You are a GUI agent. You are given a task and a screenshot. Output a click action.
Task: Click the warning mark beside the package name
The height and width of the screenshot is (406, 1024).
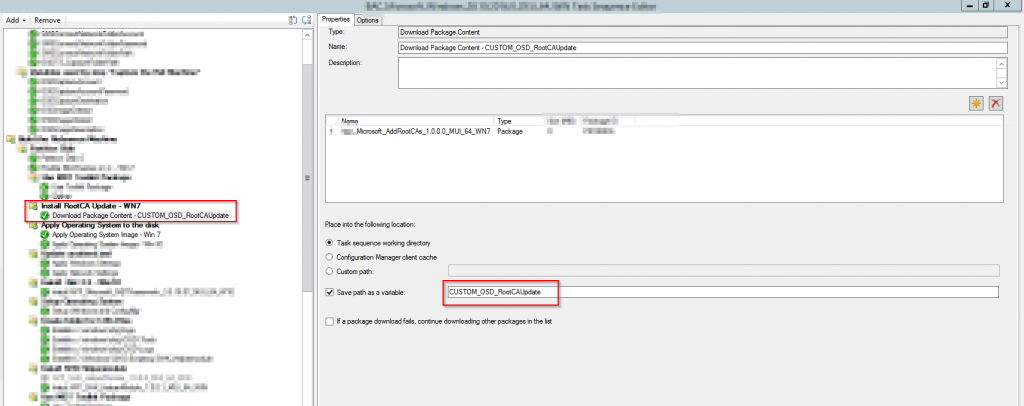(332, 131)
